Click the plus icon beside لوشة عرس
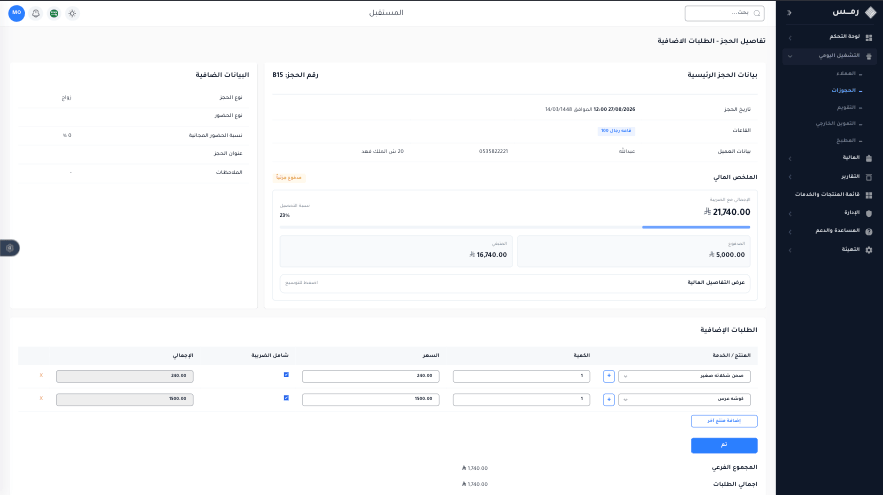Viewport: 883px width, 495px height. (609, 399)
